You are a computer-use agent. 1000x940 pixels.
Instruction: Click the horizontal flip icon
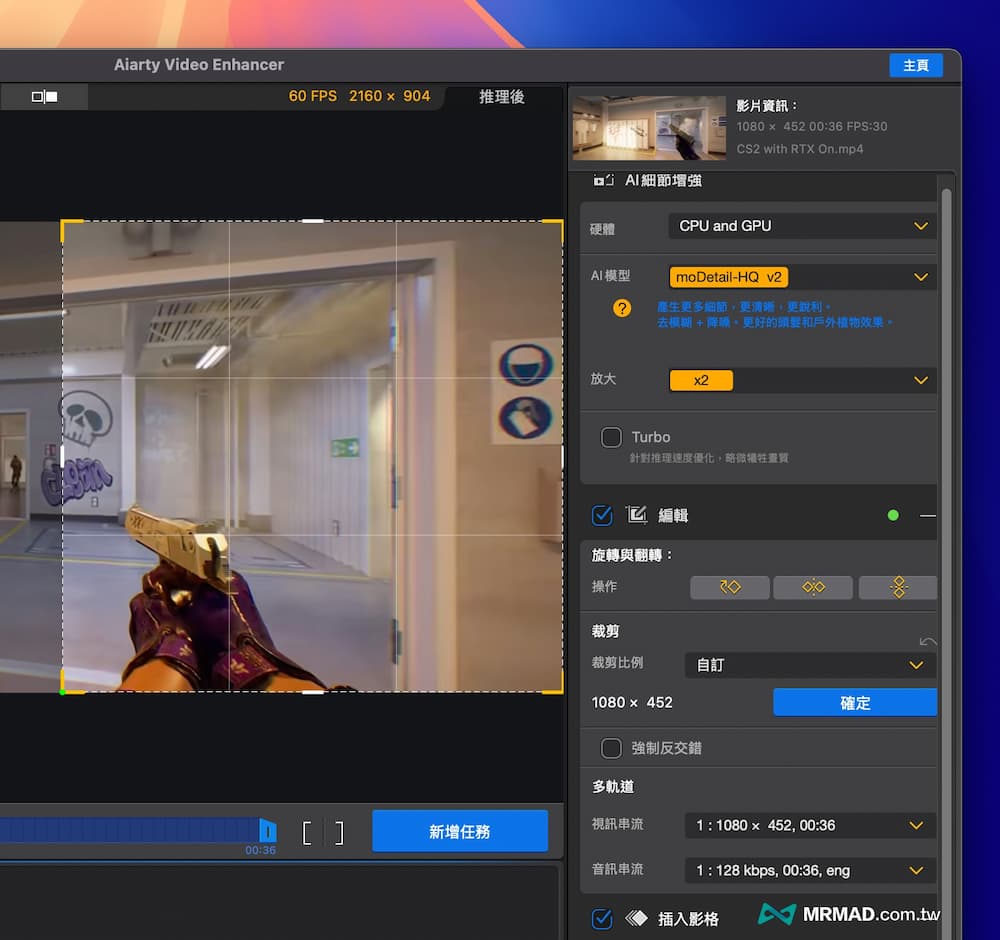(813, 587)
